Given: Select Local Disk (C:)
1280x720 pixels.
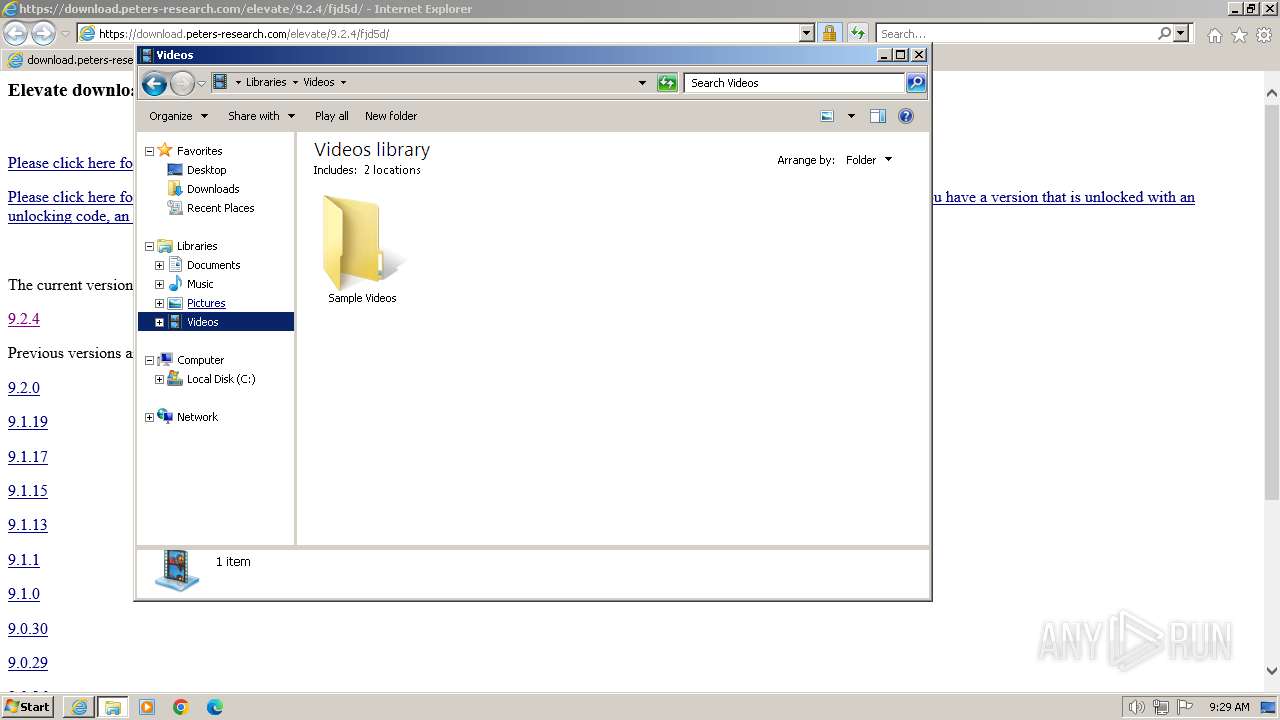Looking at the screenshot, I should click(x=221, y=379).
